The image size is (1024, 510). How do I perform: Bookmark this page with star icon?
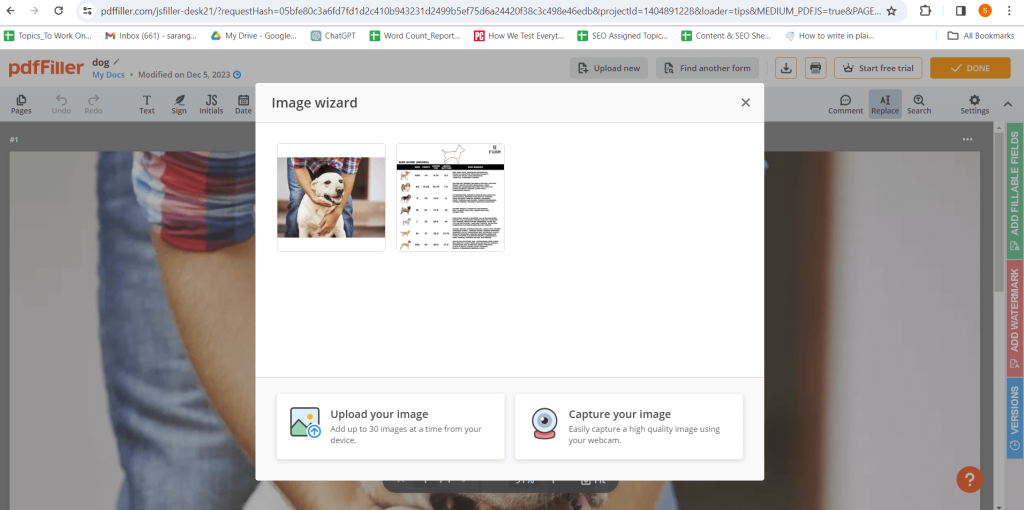(x=891, y=11)
